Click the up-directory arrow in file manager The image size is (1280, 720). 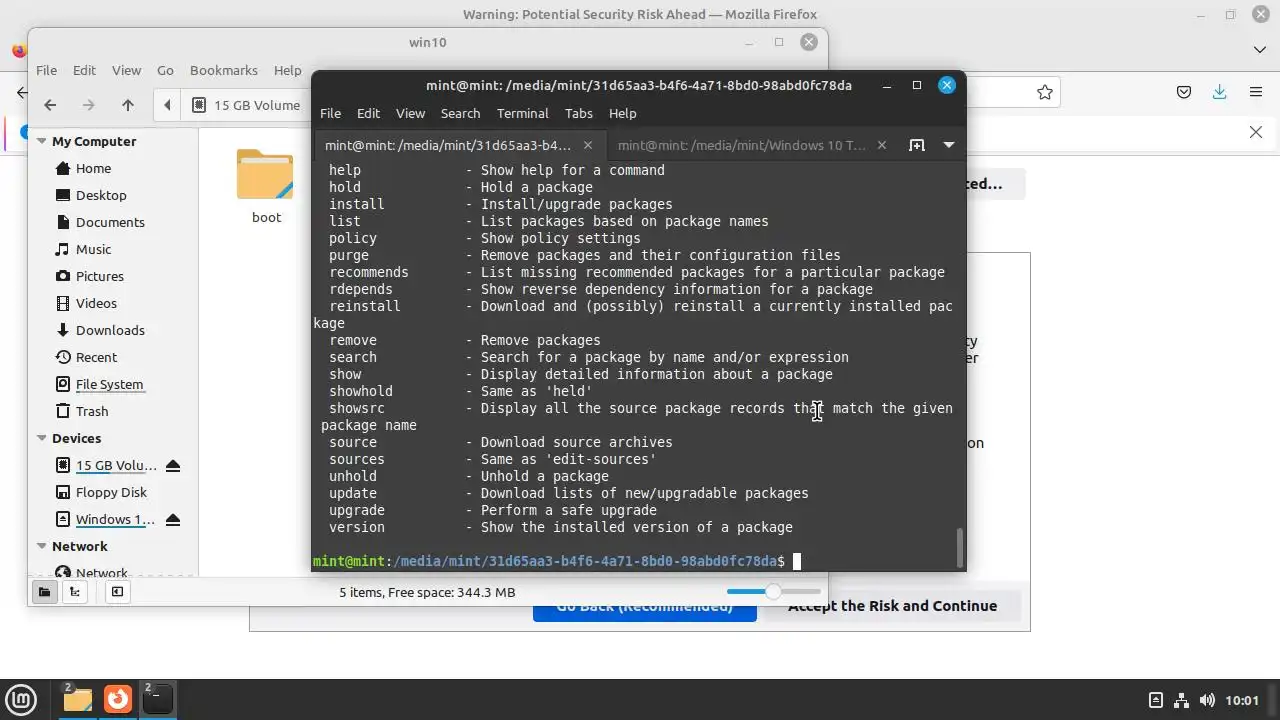(128, 105)
